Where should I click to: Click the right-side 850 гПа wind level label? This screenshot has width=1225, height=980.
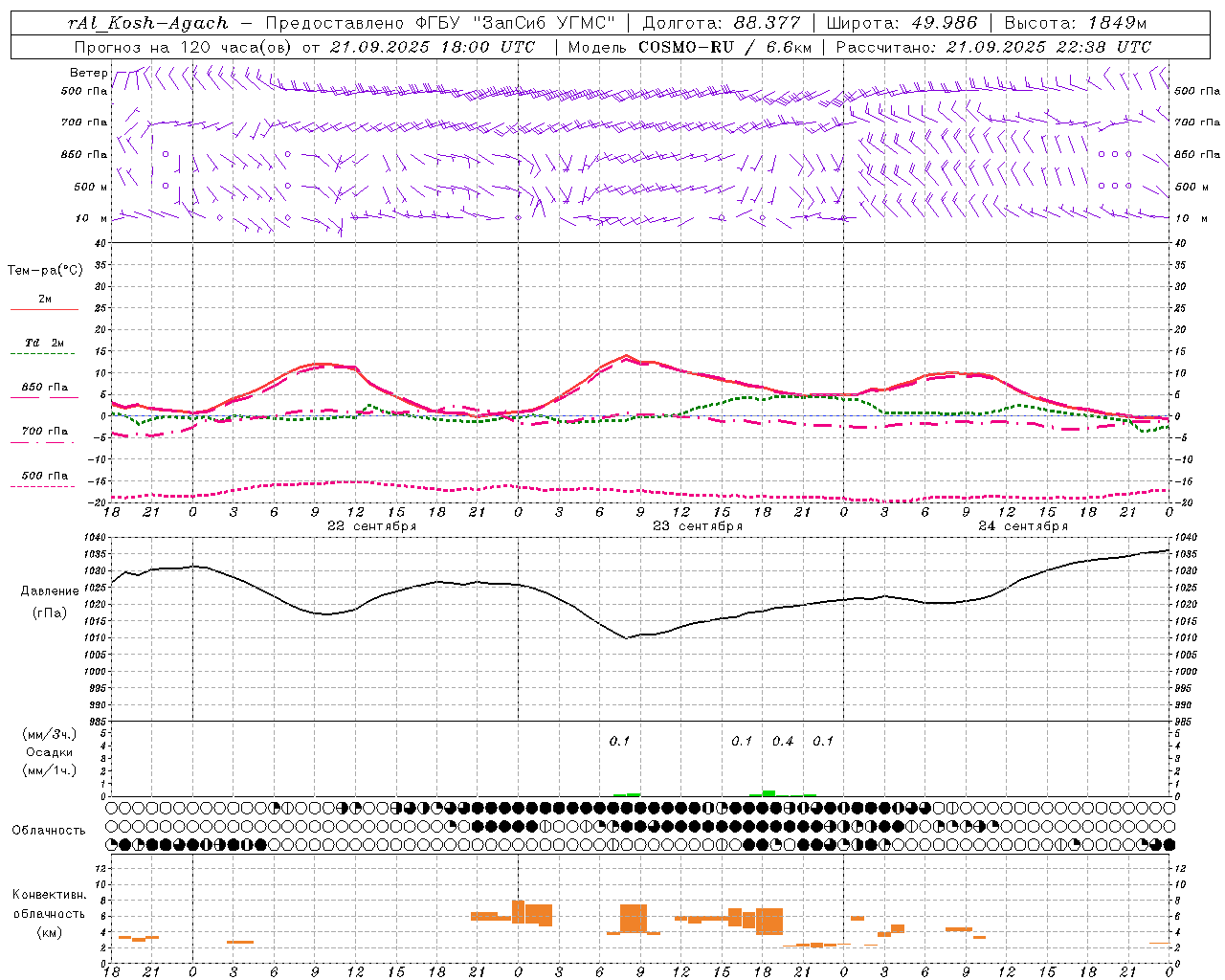1197,154
